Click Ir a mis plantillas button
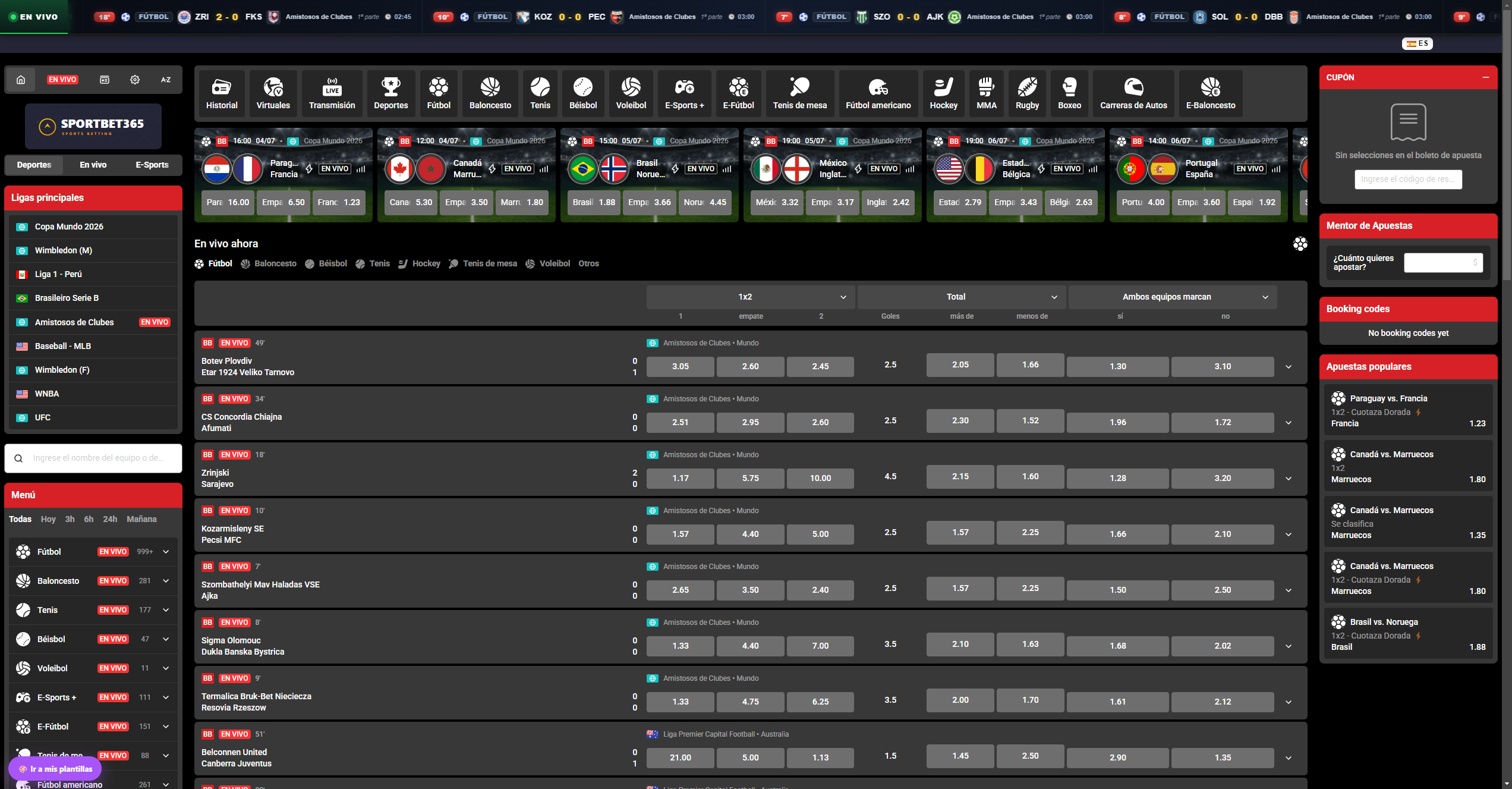1512x789 pixels. tap(55, 769)
